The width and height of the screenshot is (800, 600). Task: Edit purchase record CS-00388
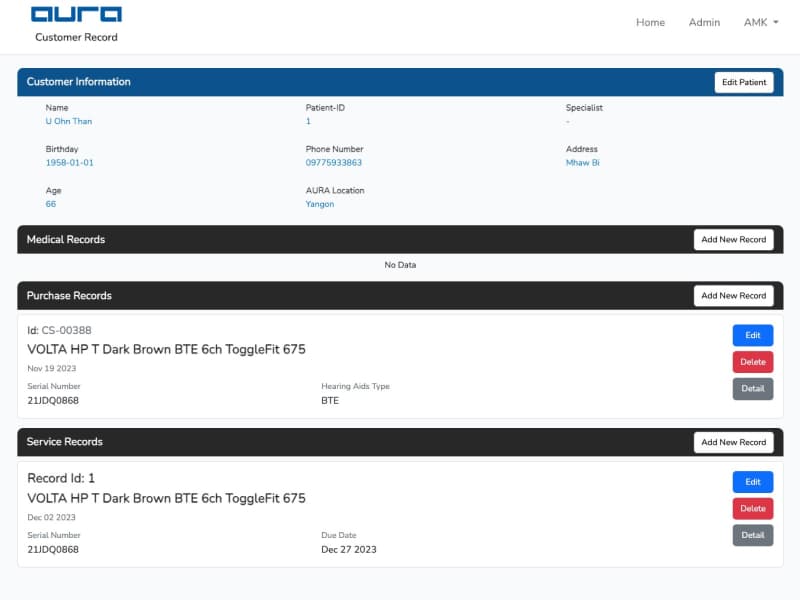coord(752,336)
